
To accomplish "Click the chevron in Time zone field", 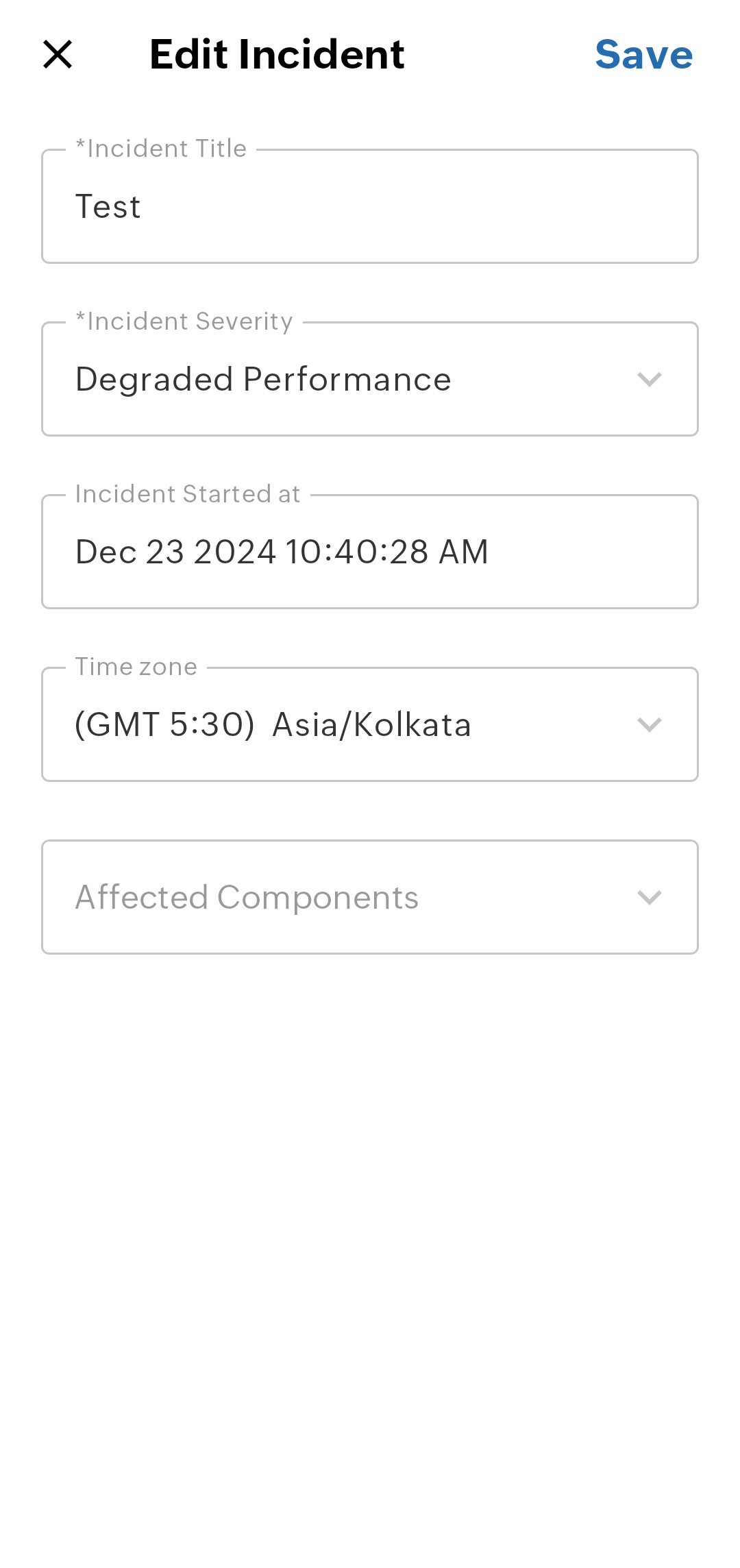I will pos(649,725).
